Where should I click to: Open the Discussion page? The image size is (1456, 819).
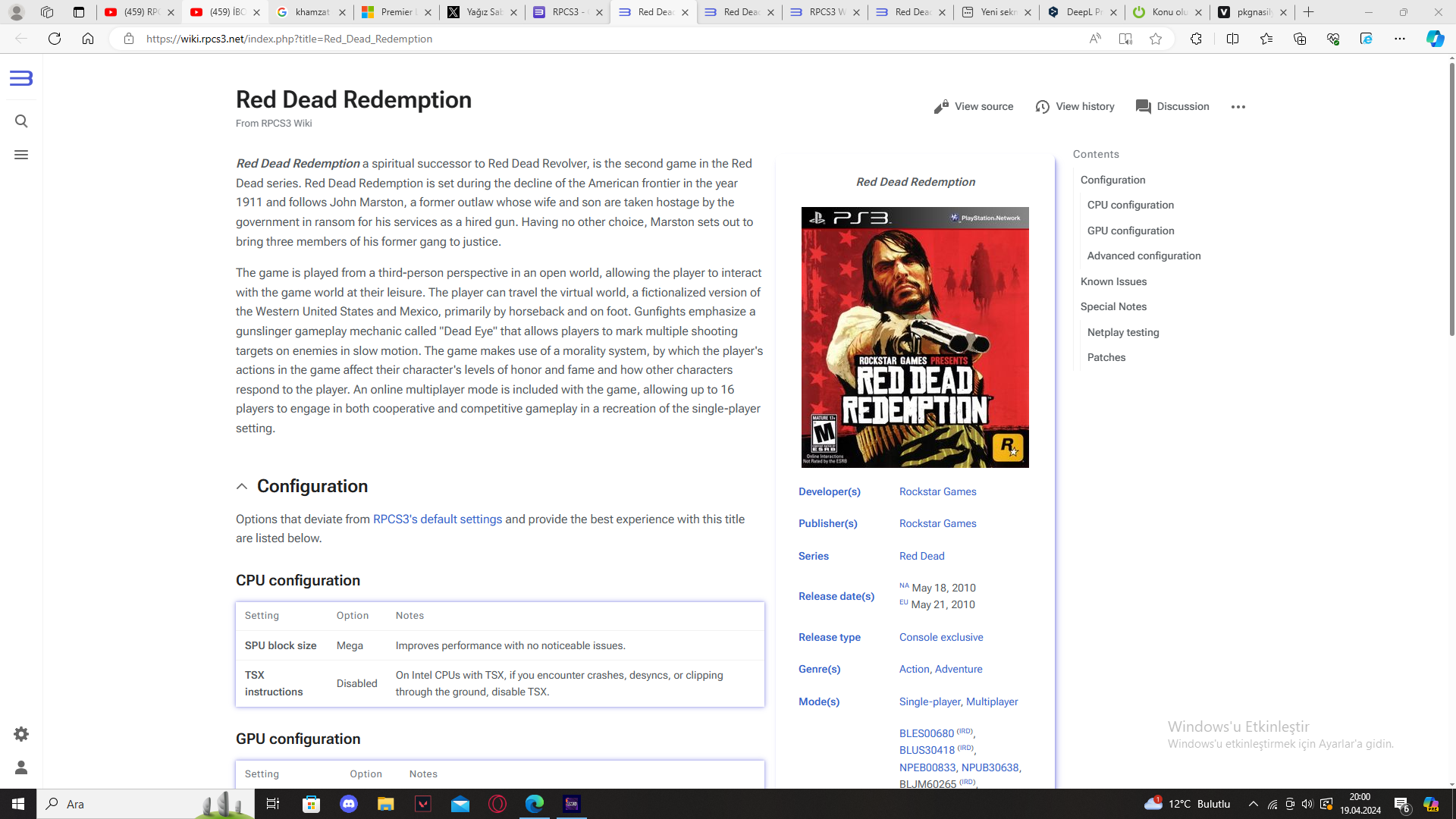(1172, 107)
